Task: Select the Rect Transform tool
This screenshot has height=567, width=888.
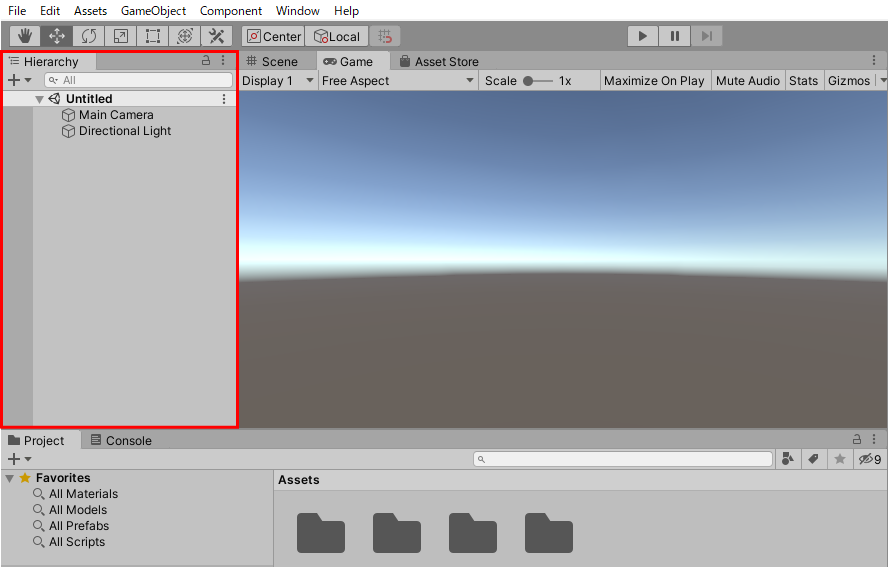Action: [152, 36]
